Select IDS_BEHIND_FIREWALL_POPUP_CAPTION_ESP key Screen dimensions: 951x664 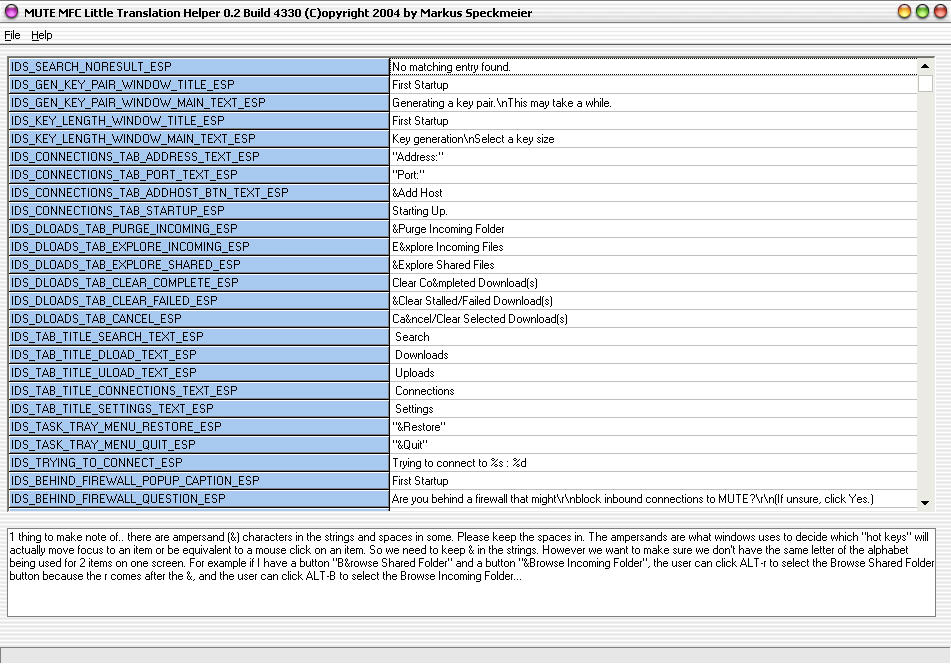[199, 481]
